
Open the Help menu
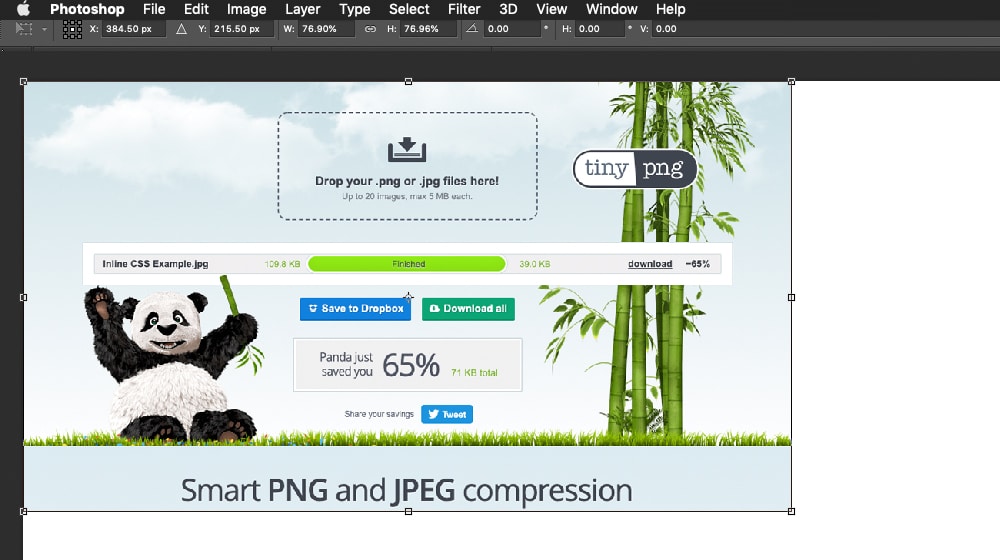[670, 9]
